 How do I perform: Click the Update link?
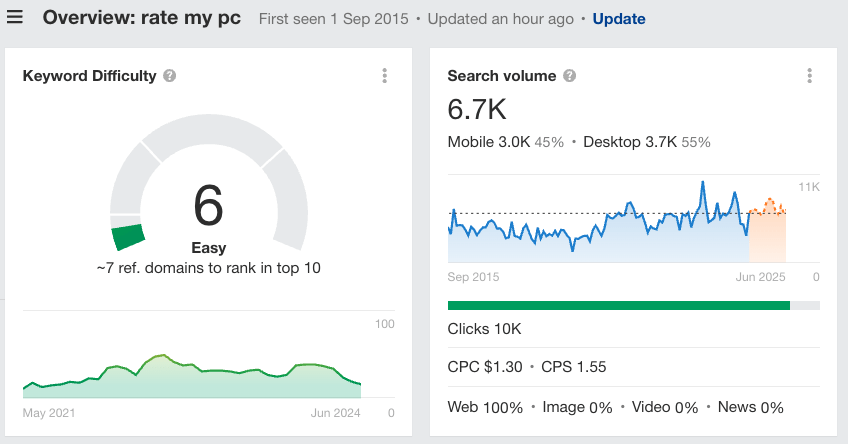click(x=619, y=19)
